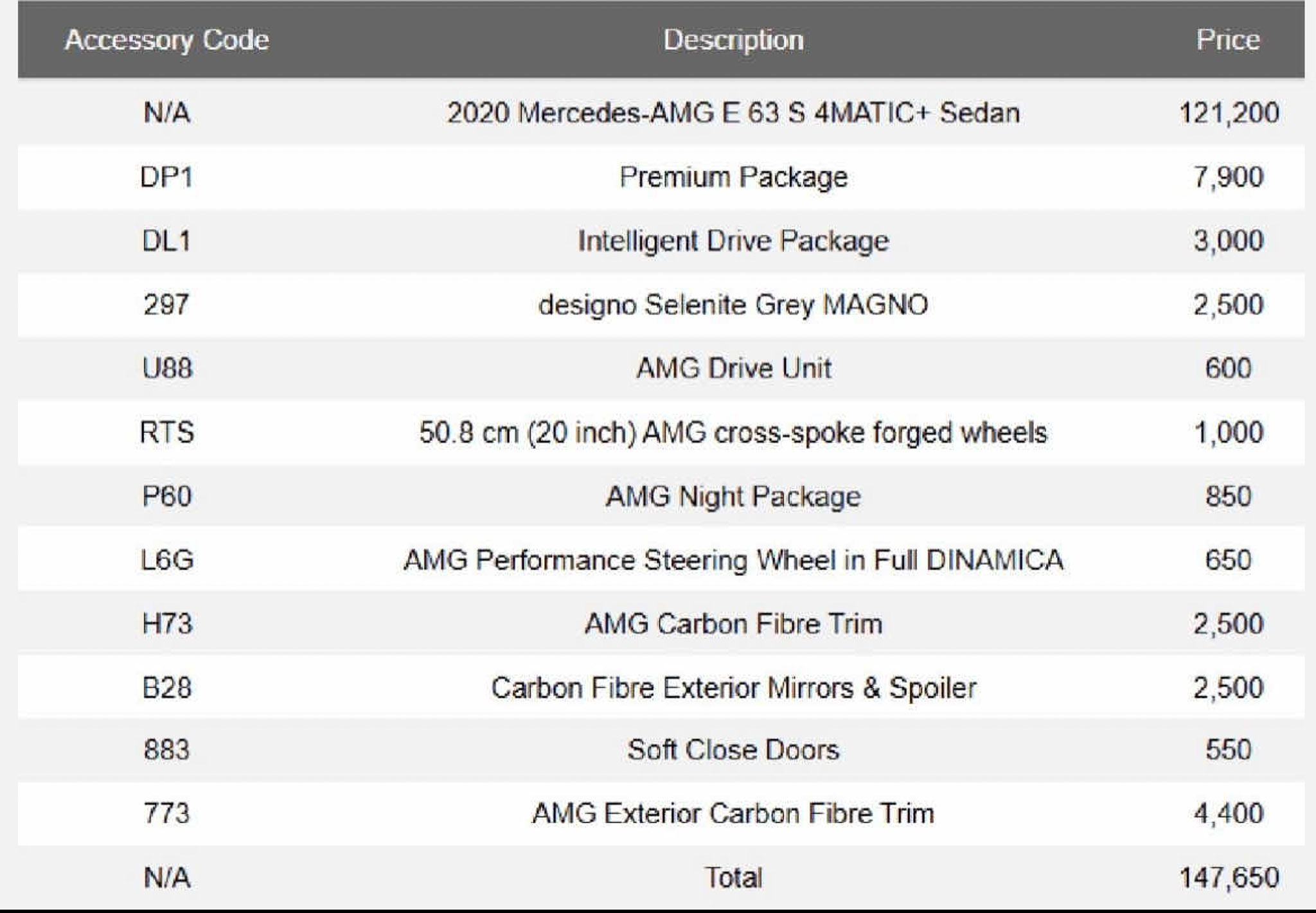This screenshot has height=913, width=1316.
Task: Select the 2020 Mercedes-AMG E 63 S row
Action: point(661,113)
